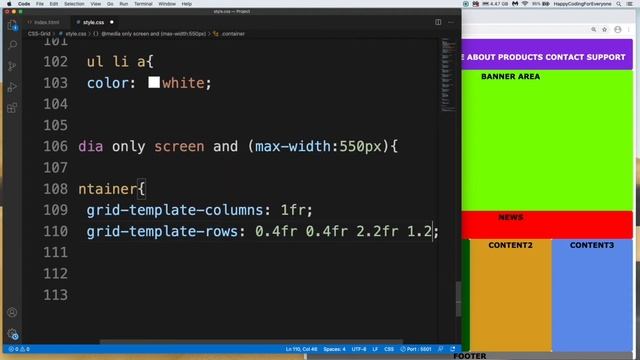Split the editor to the right

click(438, 22)
